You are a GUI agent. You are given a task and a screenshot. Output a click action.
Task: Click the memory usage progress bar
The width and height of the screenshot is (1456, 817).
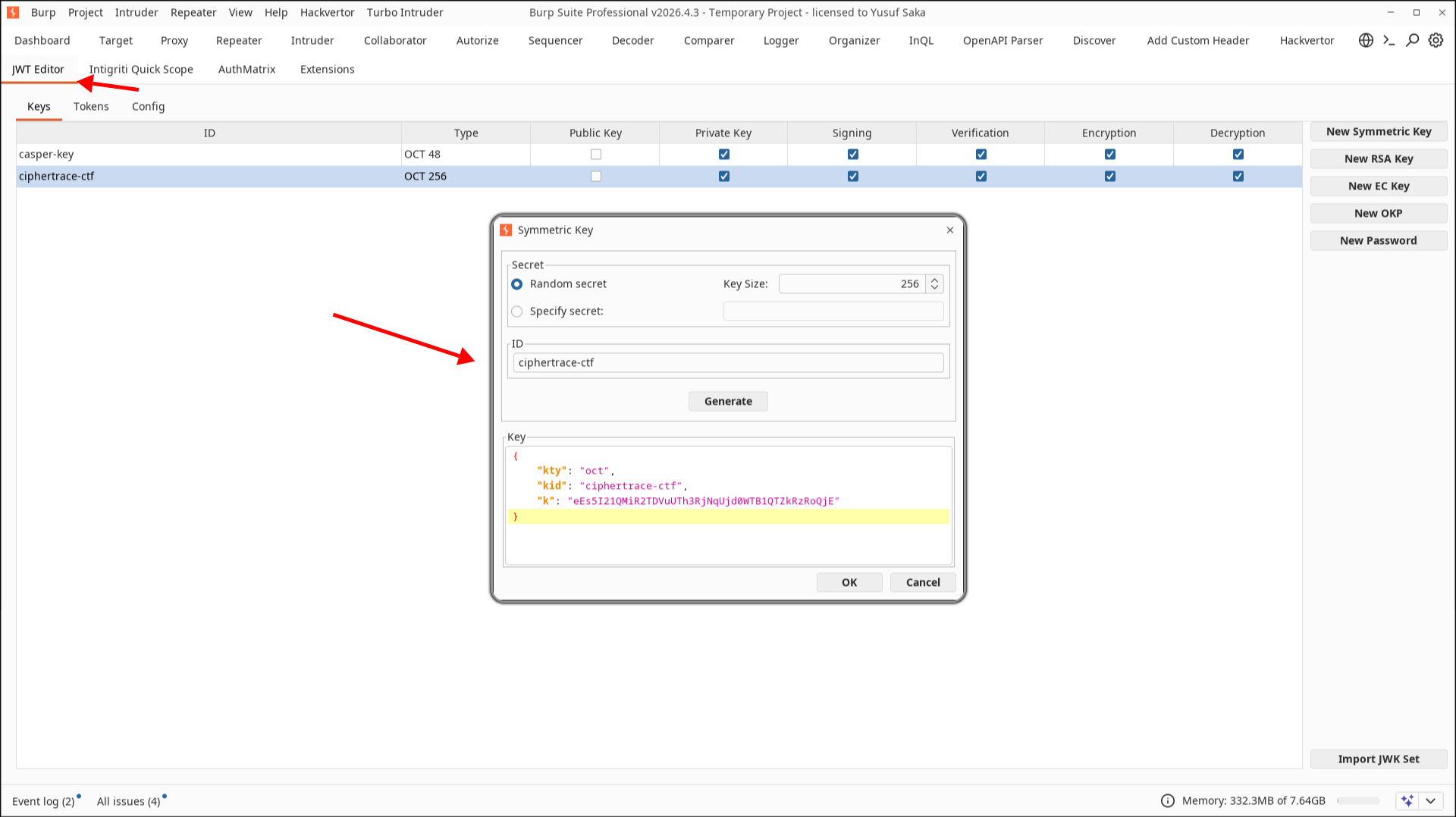click(x=1358, y=800)
